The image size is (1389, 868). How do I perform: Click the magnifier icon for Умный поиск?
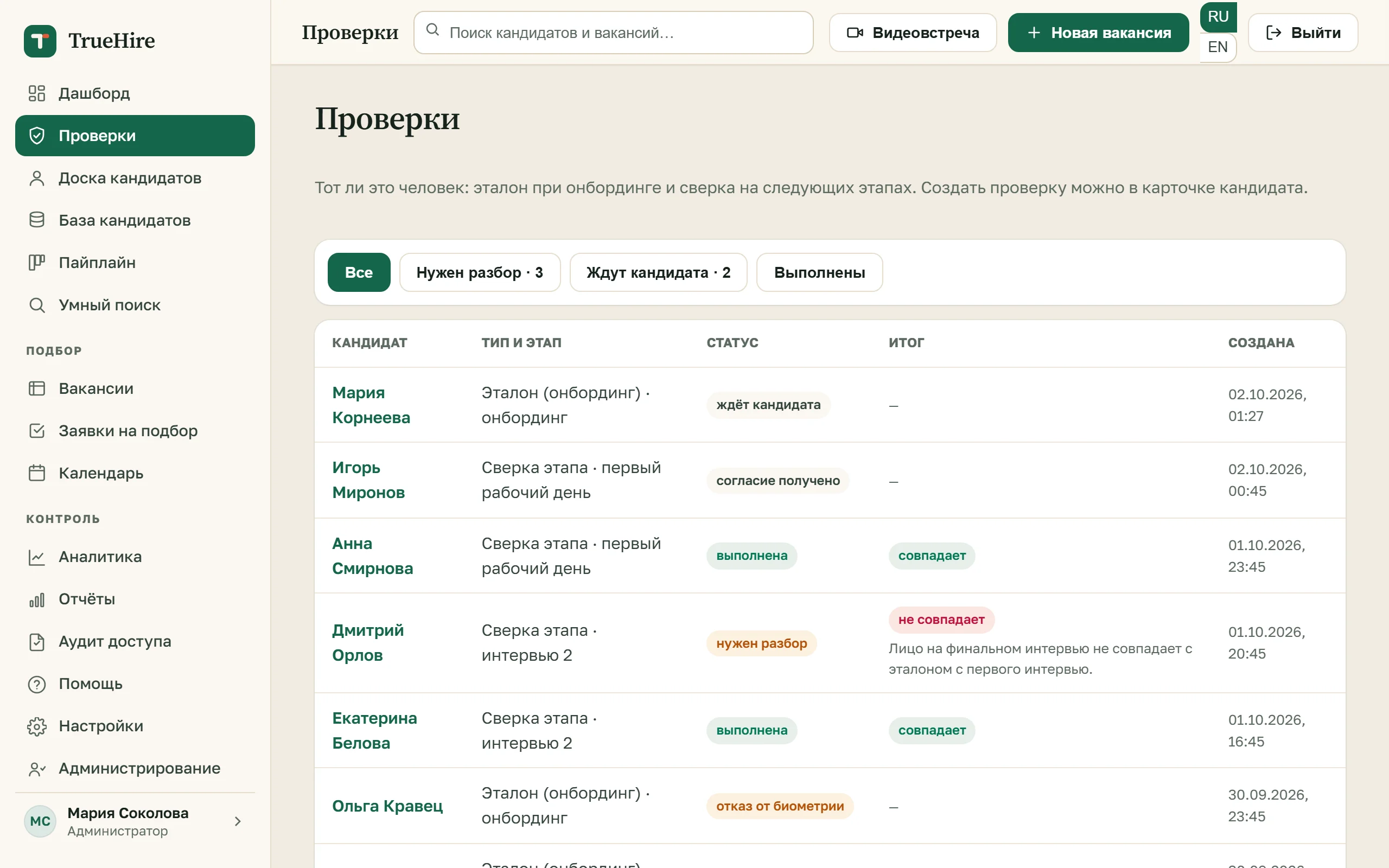[37, 305]
